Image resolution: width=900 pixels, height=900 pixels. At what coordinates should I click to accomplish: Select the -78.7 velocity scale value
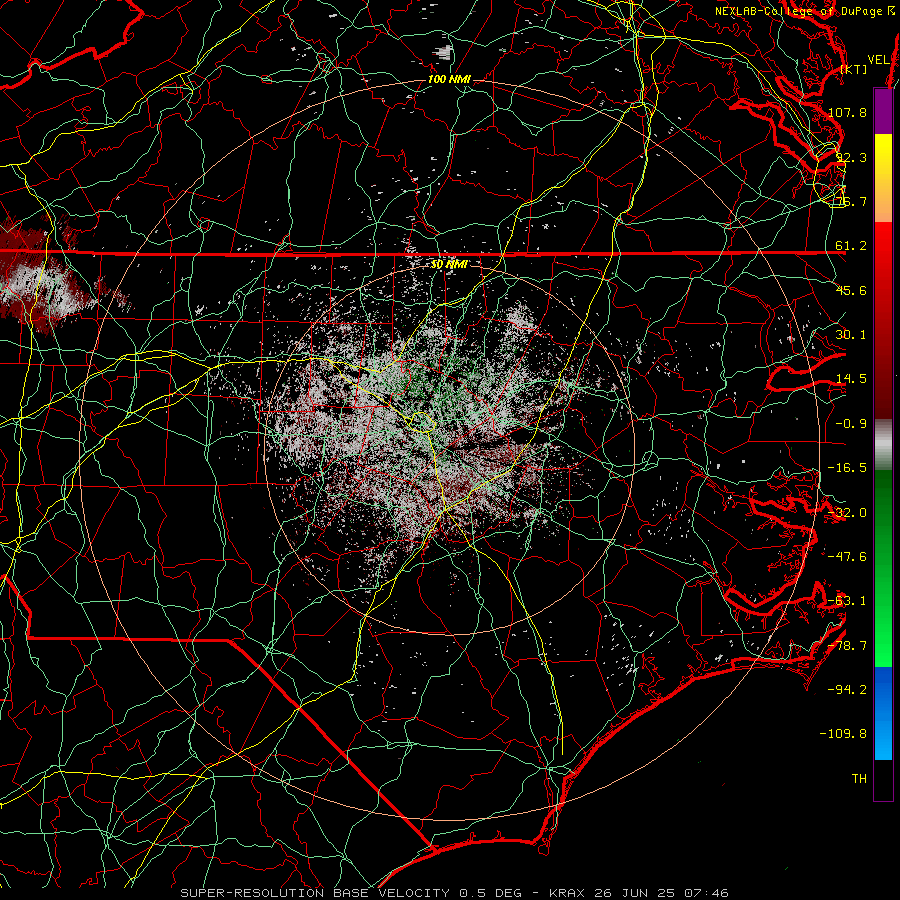[847, 646]
